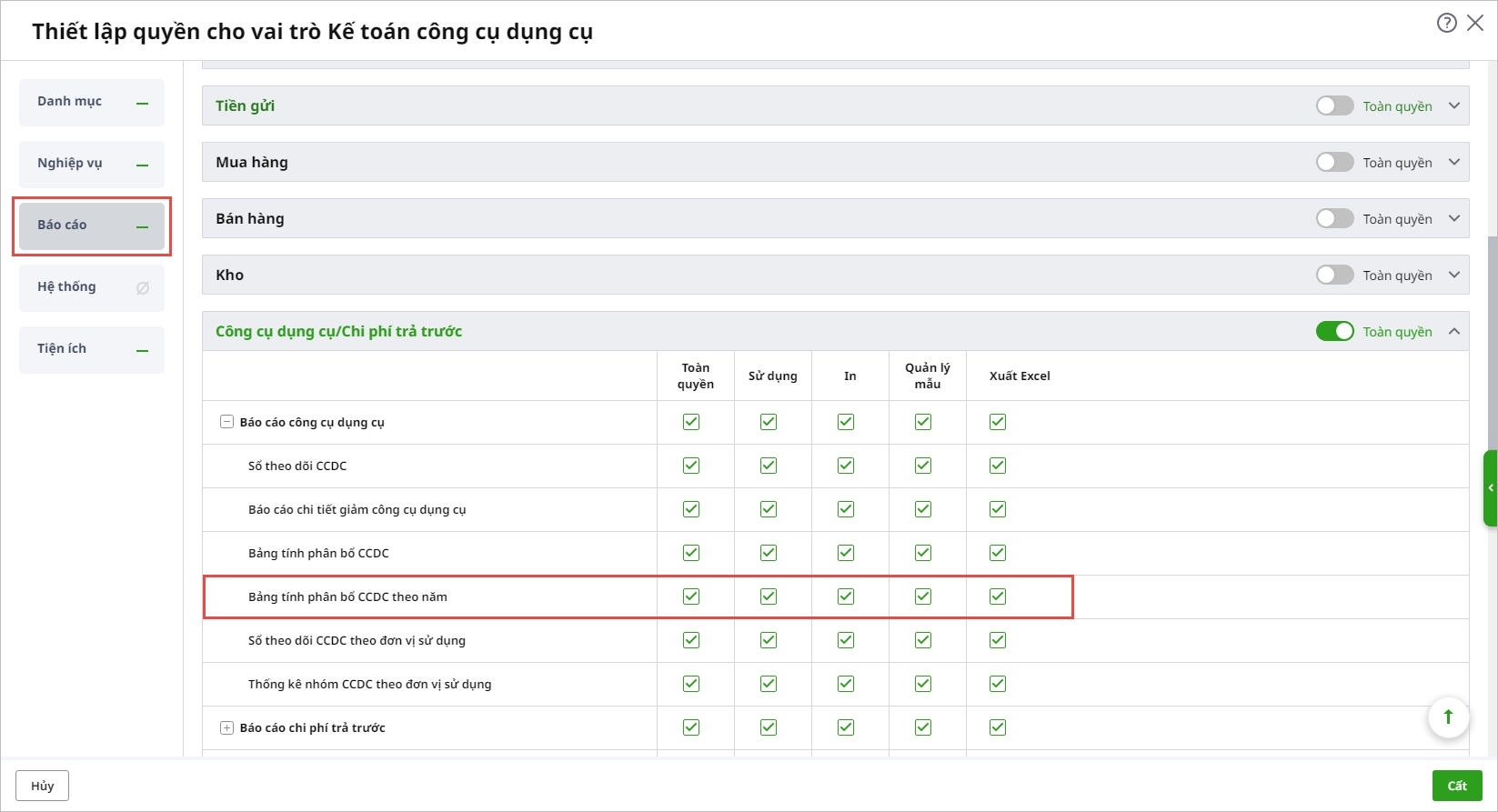1498x812 pixels.
Task: Click the help question mark icon
Action: [1446, 24]
